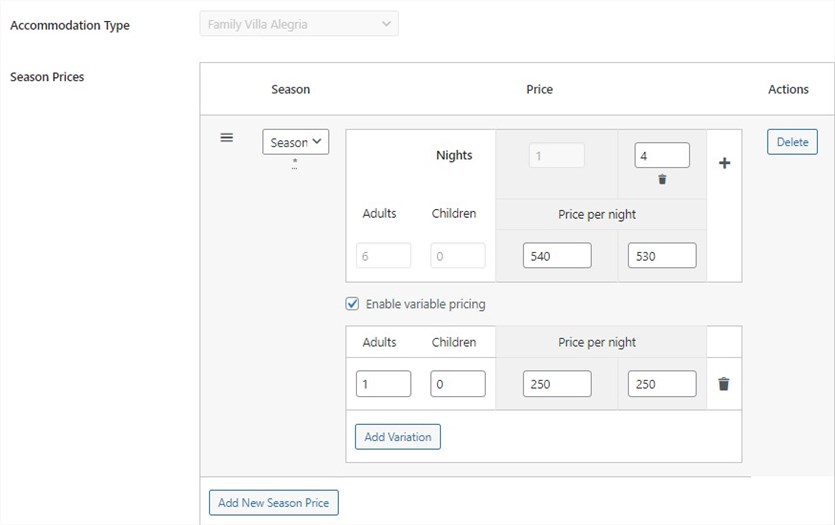
Task: Click the drag handle to reorder season row
Action: tap(227, 138)
